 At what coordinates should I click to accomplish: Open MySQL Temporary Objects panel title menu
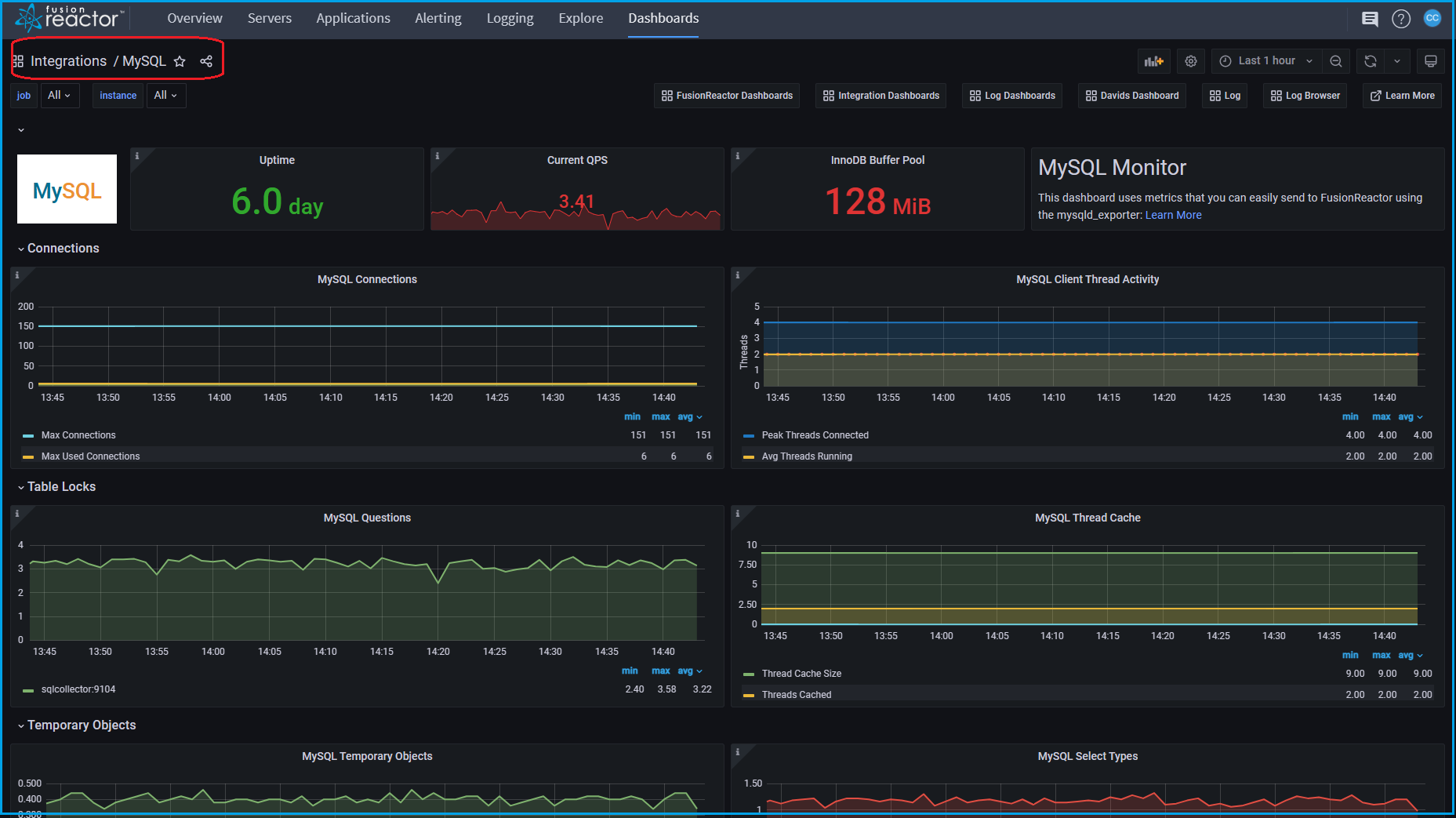[367, 756]
